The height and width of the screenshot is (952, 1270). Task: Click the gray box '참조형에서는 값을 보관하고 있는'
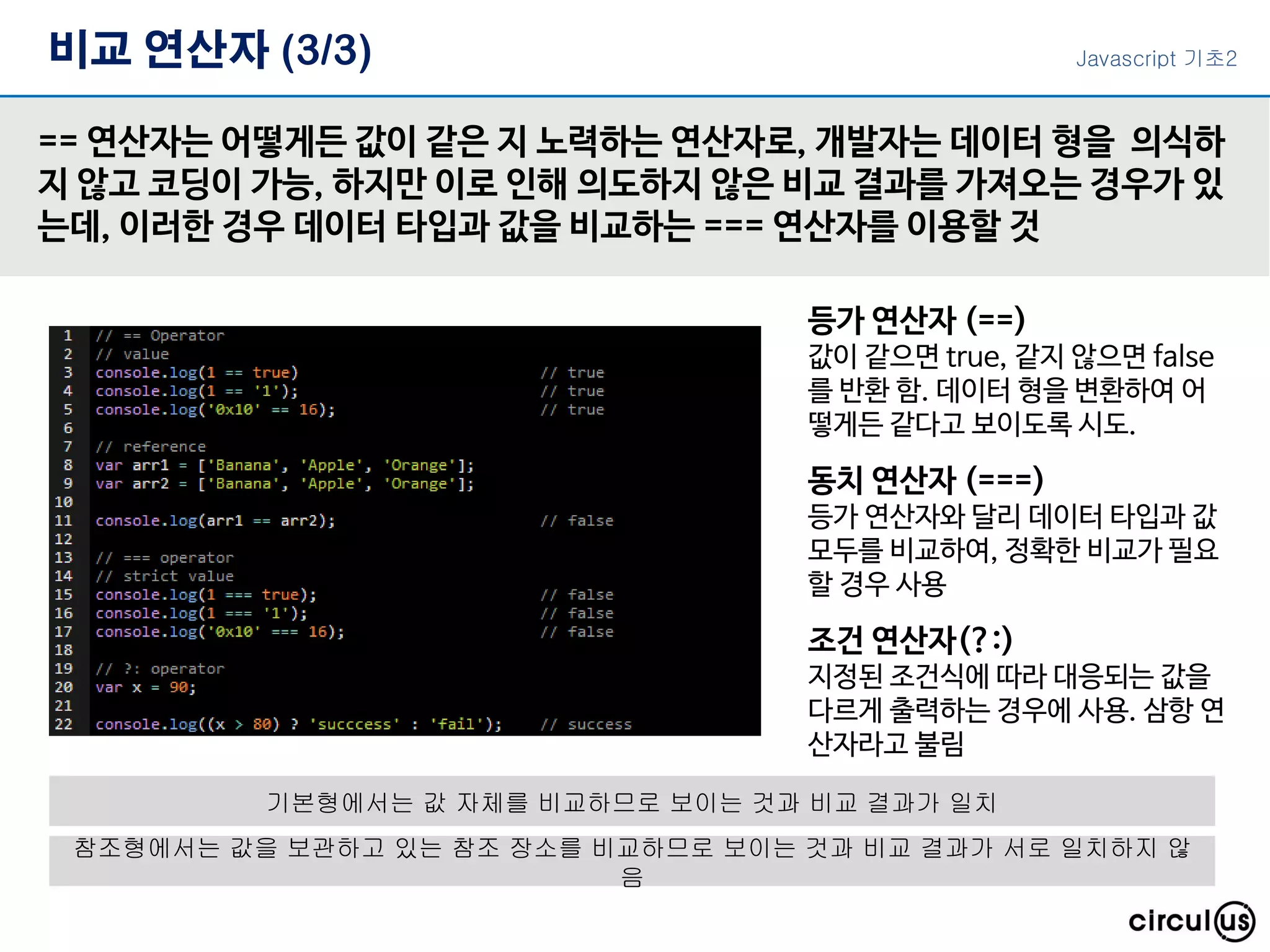[x=632, y=861]
